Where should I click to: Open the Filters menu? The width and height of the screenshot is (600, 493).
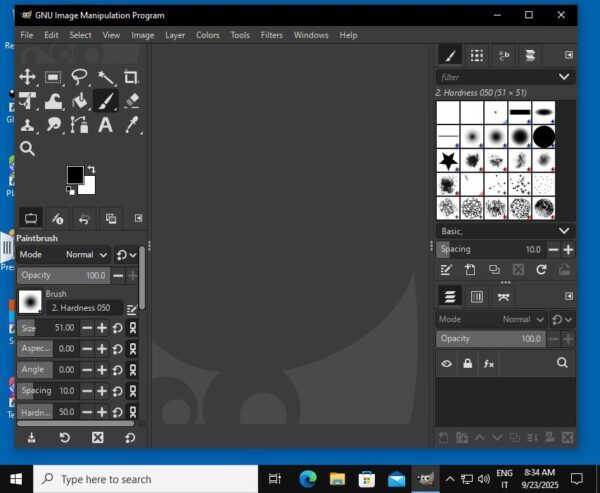(x=272, y=35)
